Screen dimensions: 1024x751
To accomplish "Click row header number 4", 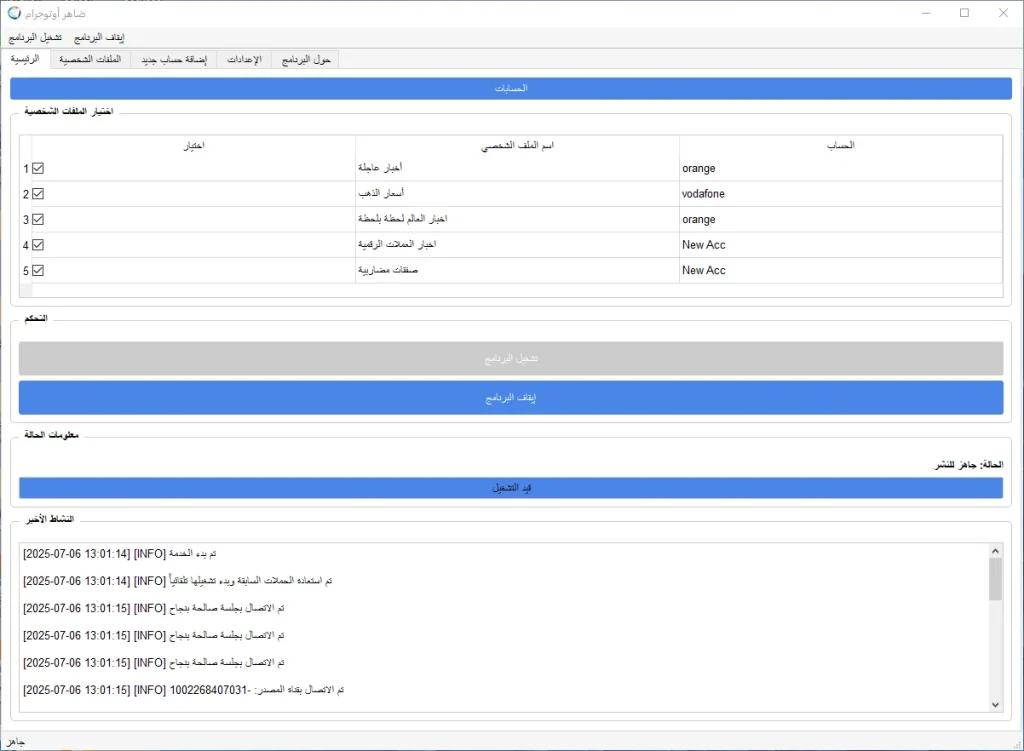I will pos(25,245).
